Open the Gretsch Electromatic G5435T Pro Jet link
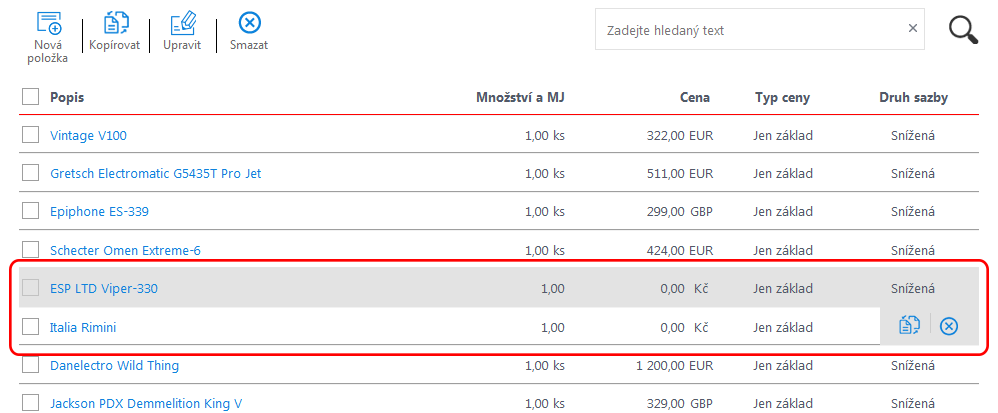 point(155,174)
